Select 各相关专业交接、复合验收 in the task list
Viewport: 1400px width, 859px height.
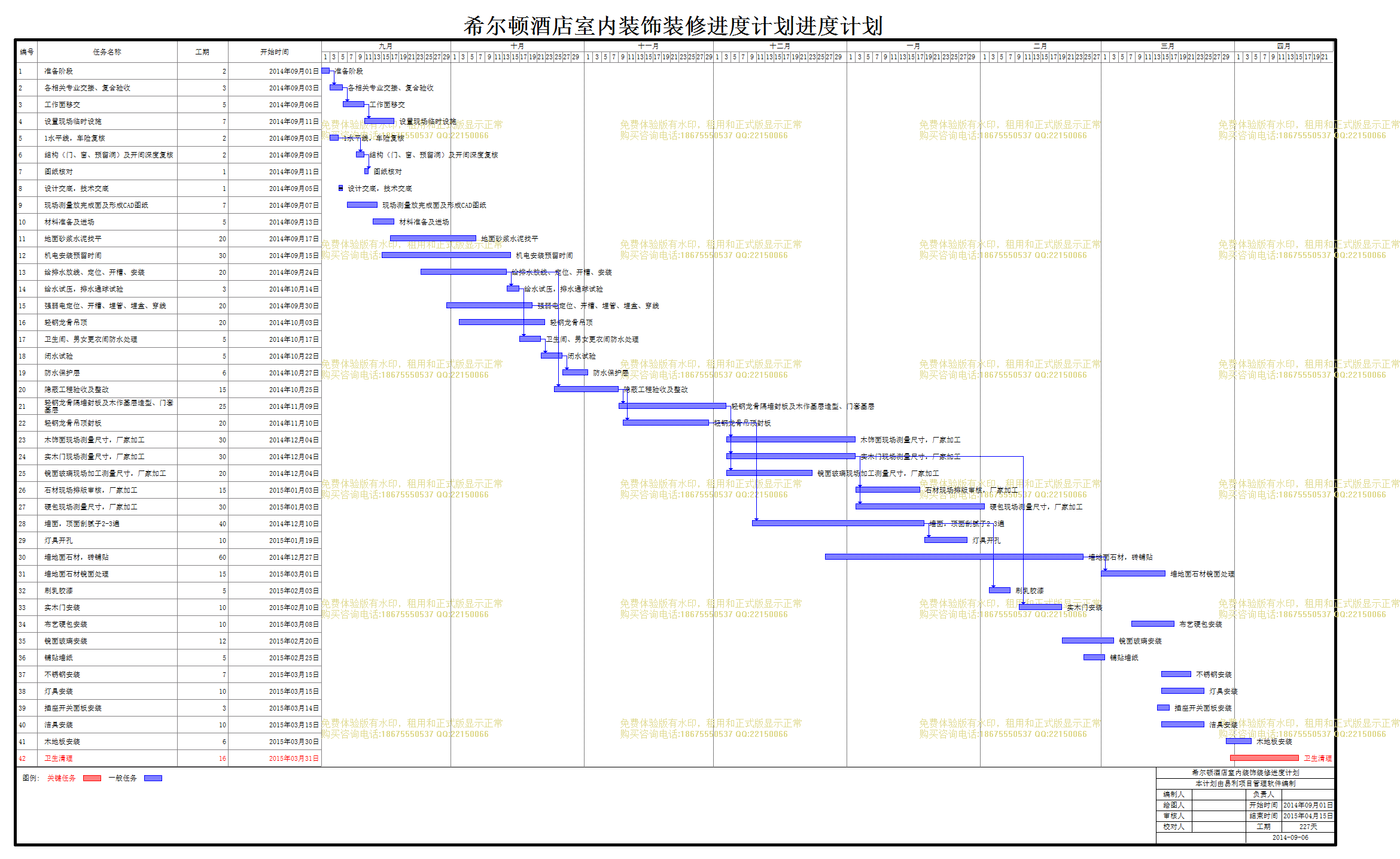(x=87, y=88)
